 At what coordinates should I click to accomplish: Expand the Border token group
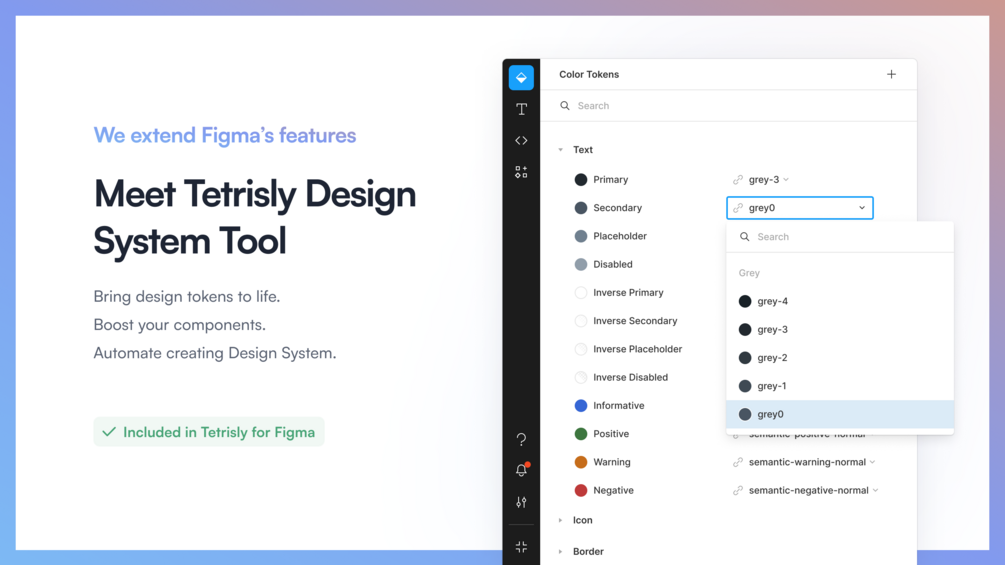click(560, 552)
